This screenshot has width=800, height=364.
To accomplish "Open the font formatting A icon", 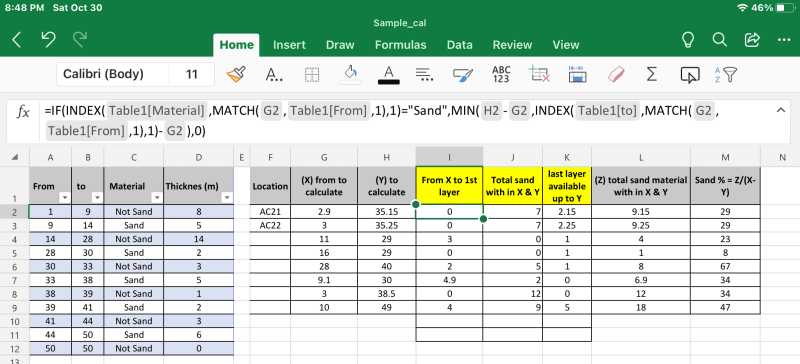I will [274, 75].
